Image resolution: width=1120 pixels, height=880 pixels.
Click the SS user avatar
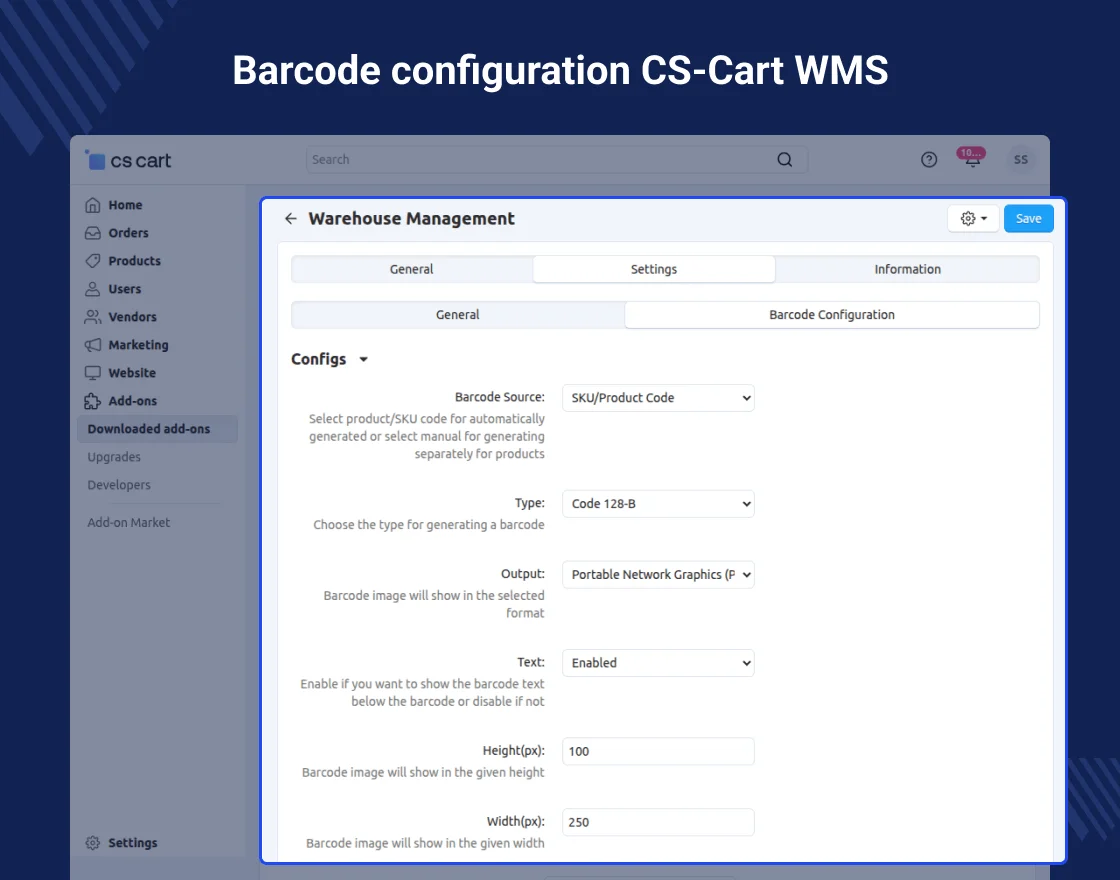tap(1020, 160)
